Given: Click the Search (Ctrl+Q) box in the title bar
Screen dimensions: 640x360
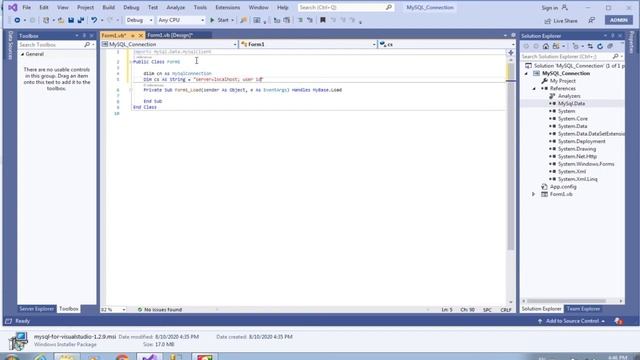Looking at the screenshot, I should click(346, 7).
